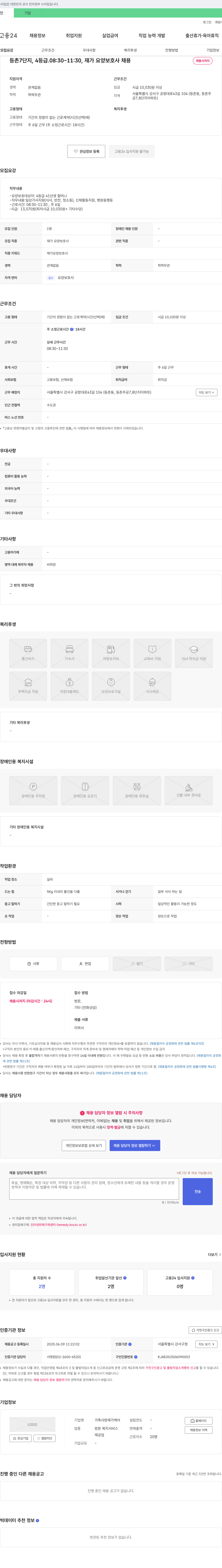Open the 취업지원 menu
The image size is (222, 1568).
click(74, 36)
